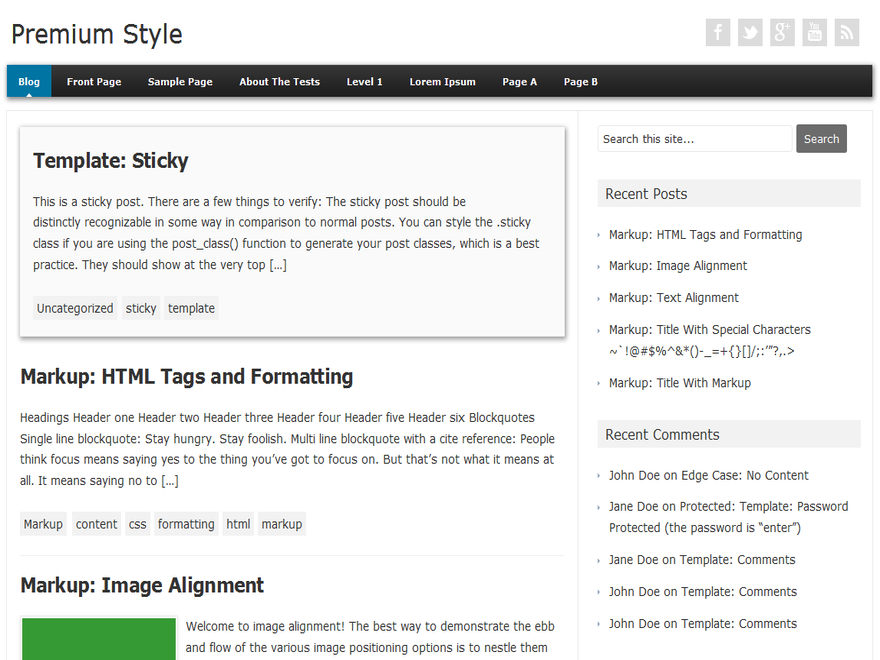Click the Search button
The width and height of the screenshot is (880, 660).
(x=821, y=138)
